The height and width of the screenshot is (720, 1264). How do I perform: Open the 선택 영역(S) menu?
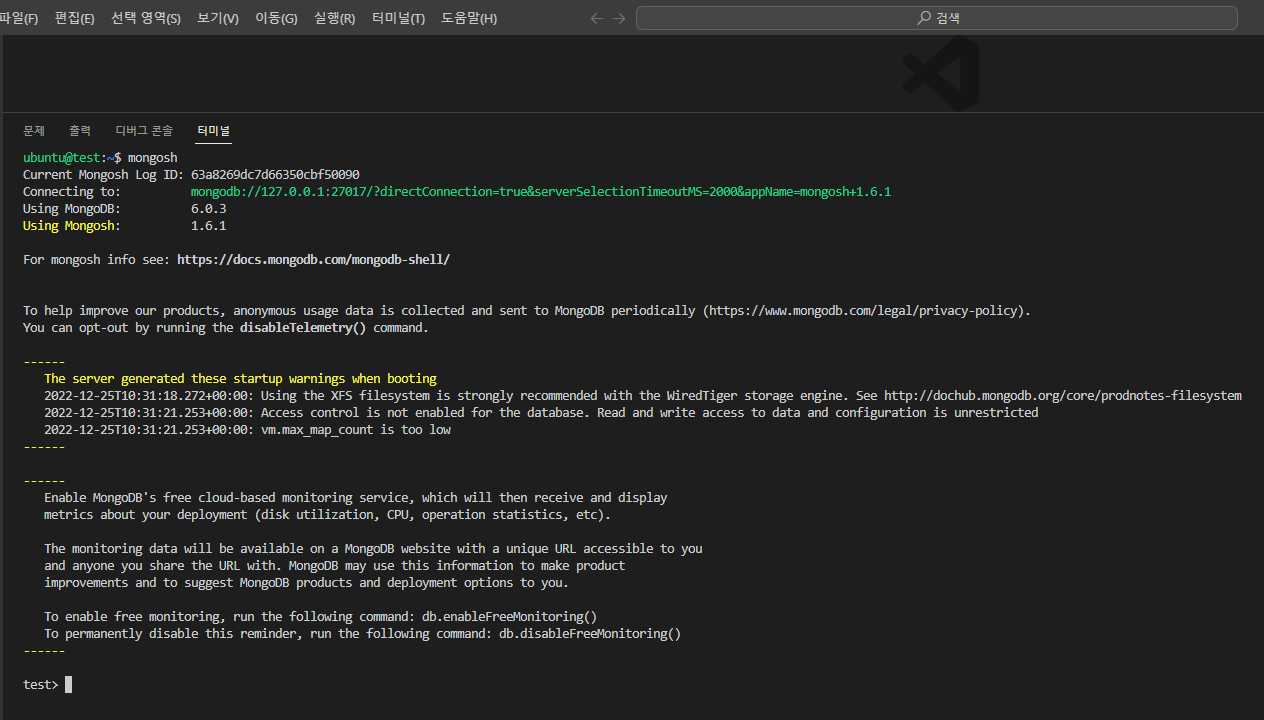(x=146, y=18)
